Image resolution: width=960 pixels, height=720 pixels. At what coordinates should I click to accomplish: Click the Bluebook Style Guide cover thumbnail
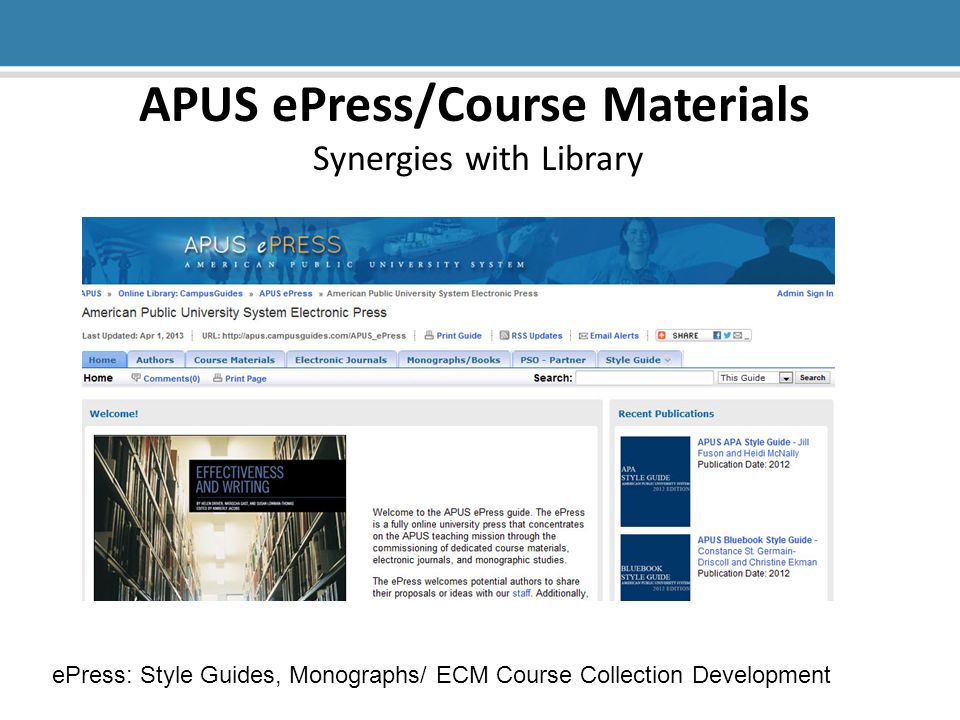[x=655, y=568]
